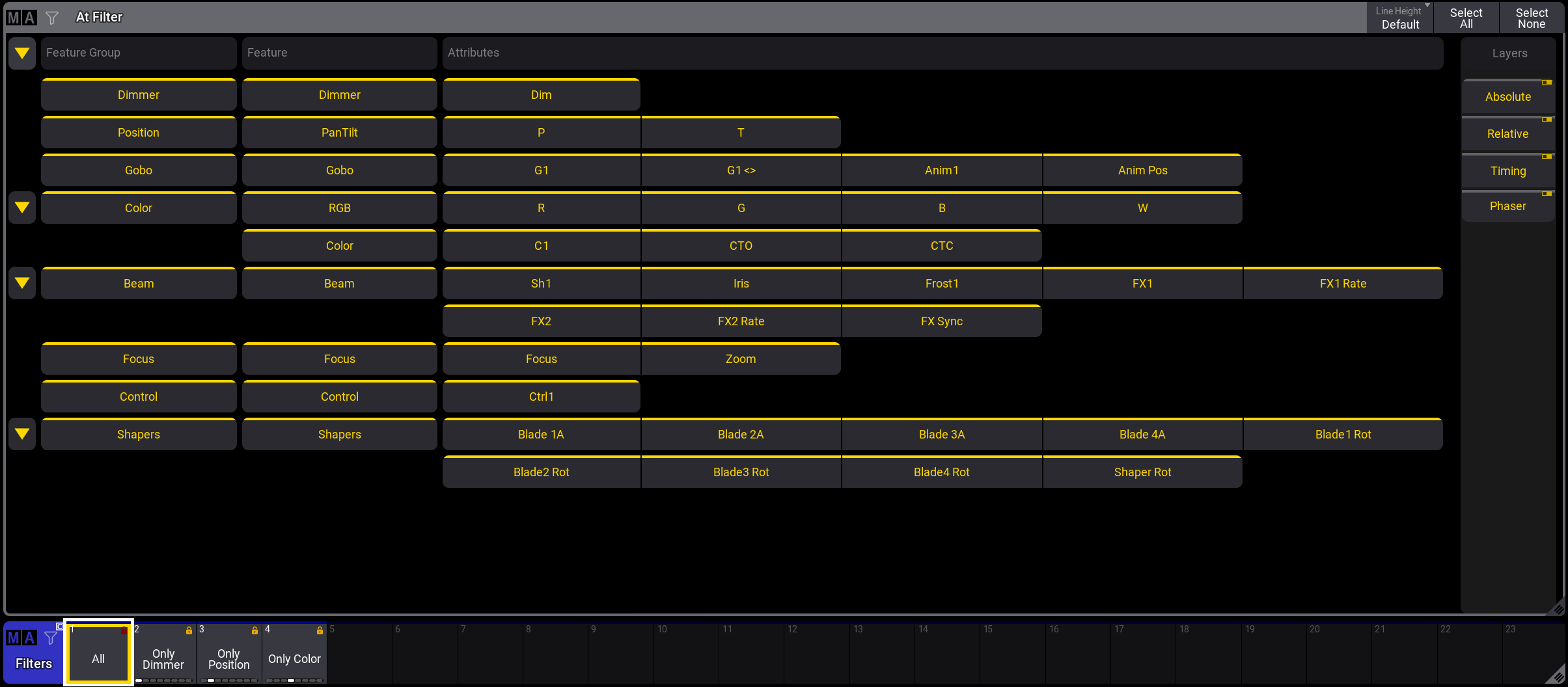Screen dimensions: 1568x687
Task: Toggle the switch on the Absolute layer button
Action: click(1546, 83)
